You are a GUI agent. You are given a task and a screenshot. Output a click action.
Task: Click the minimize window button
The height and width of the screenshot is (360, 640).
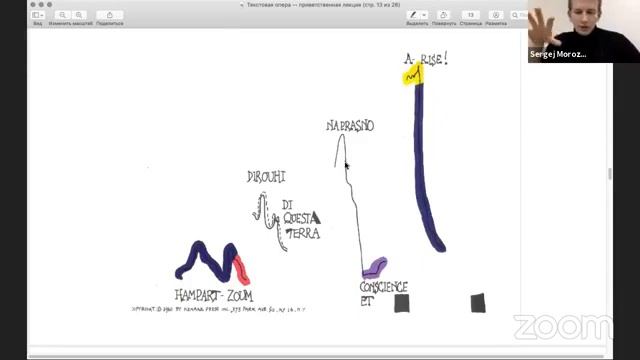tap(41, 4)
